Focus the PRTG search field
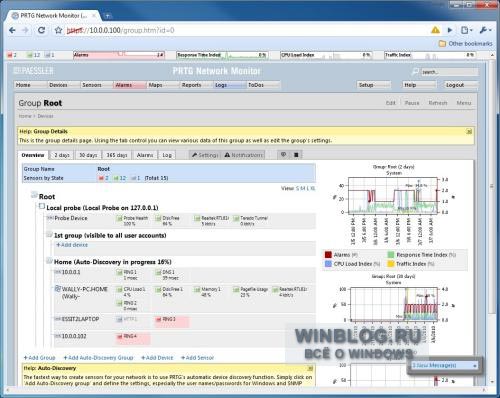 coord(449,72)
